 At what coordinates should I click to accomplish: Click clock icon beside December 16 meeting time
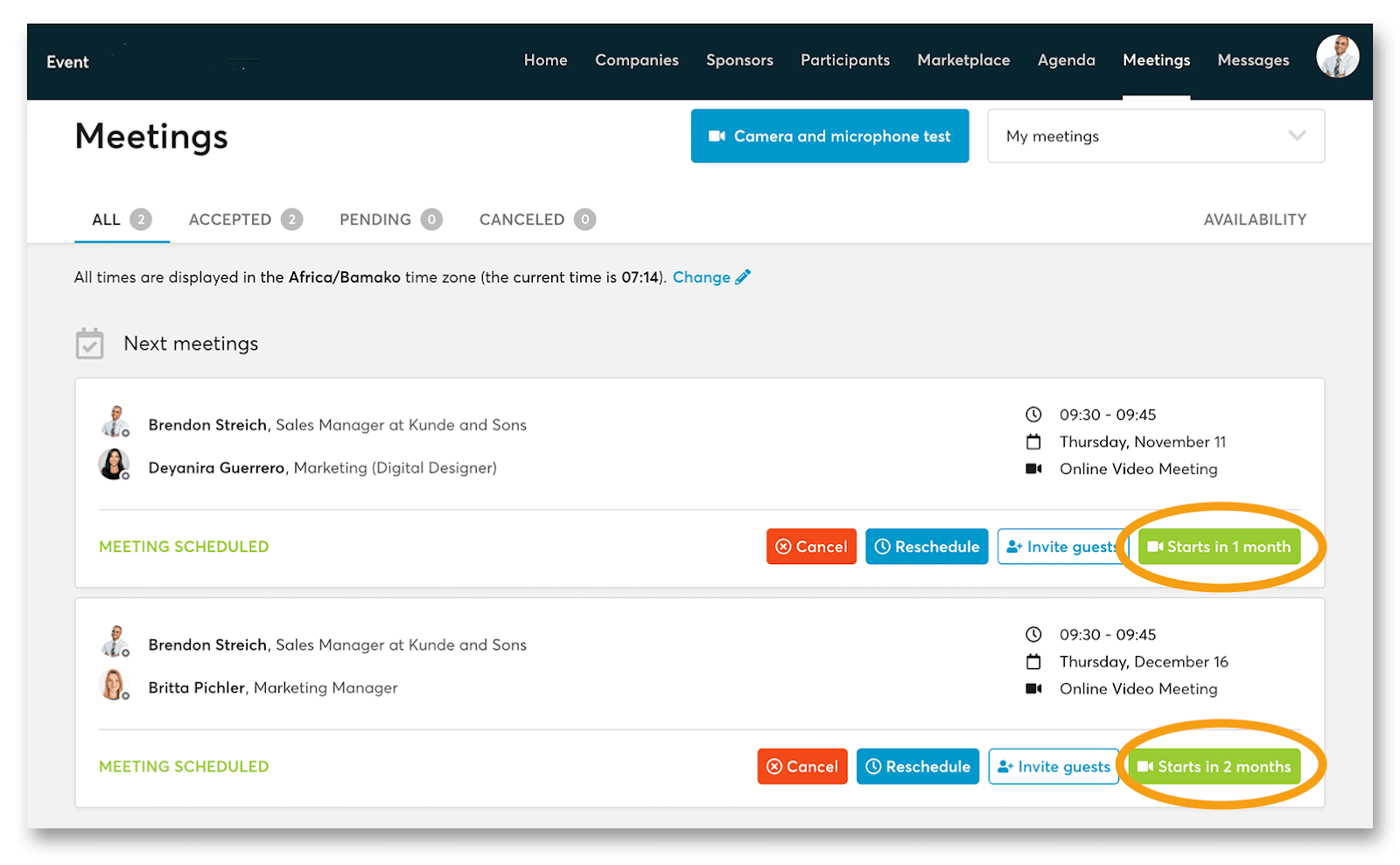[1033, 634]
